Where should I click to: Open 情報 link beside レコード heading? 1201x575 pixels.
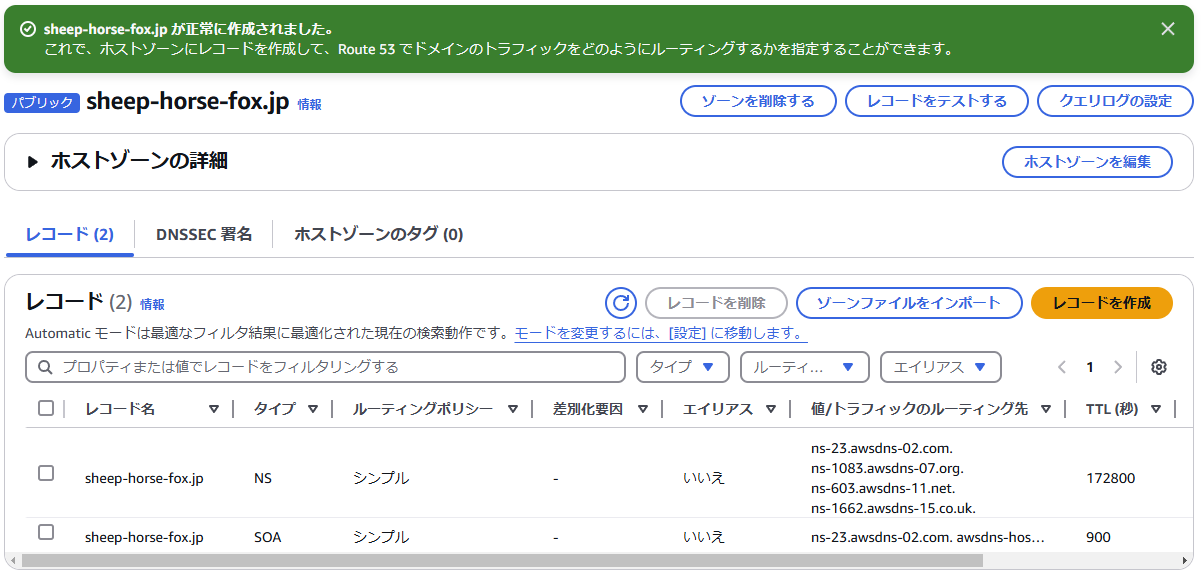point(152,304)
